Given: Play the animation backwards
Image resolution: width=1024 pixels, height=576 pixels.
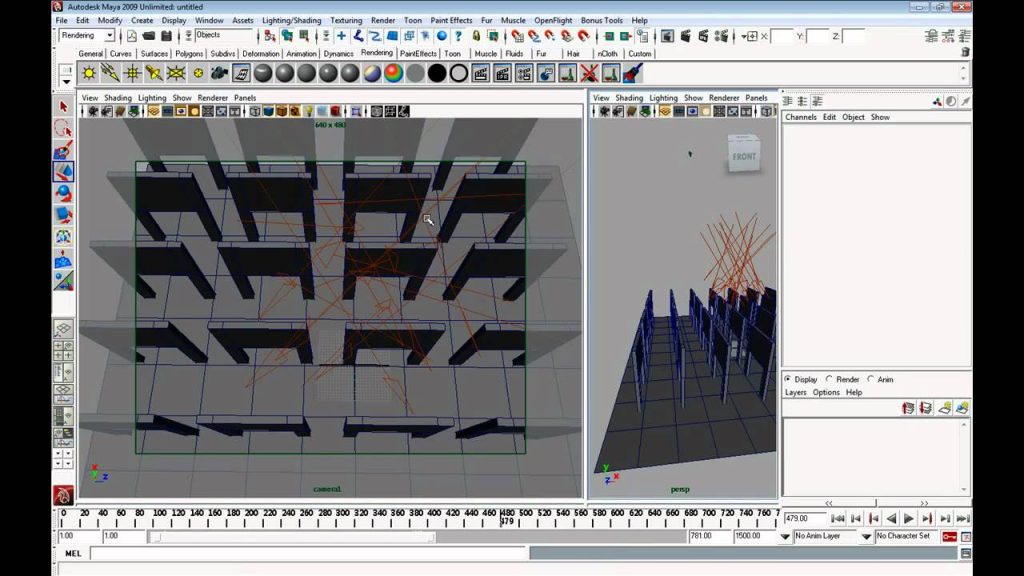Looking at the screenshot, I should click(891, 519).
